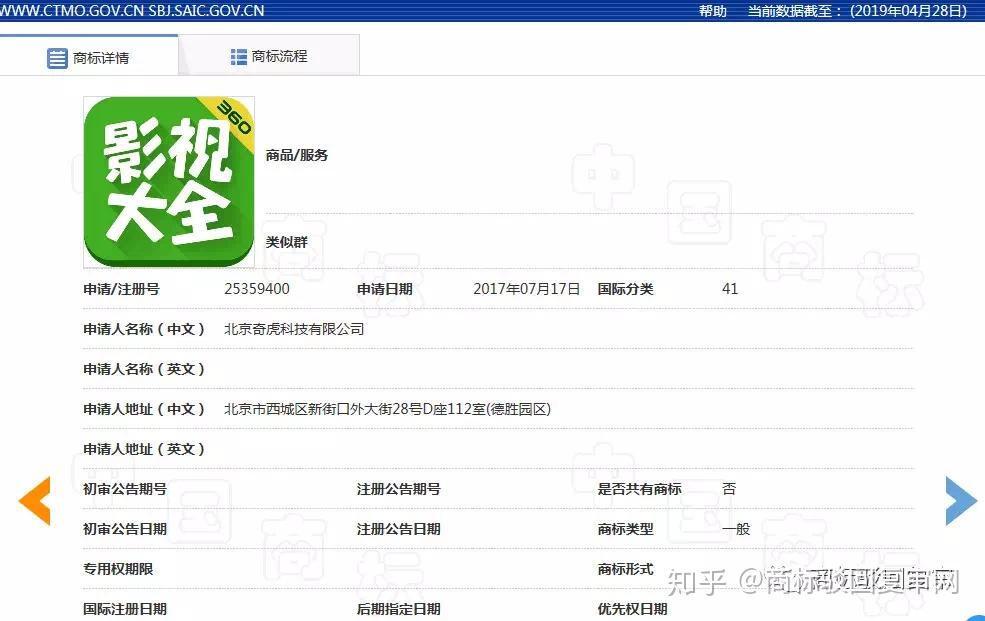Click the 专用权期限 label
The height and width of the screenshot is (621, 985).
(x=118, y=570)
